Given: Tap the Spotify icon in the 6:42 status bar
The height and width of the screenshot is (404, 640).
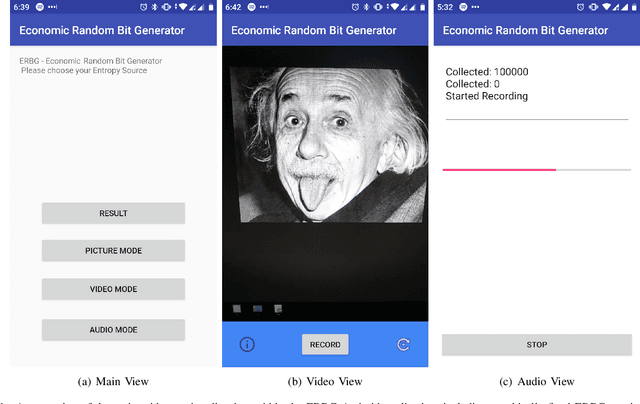Looking at the screenshot, I should coord(254,7).
